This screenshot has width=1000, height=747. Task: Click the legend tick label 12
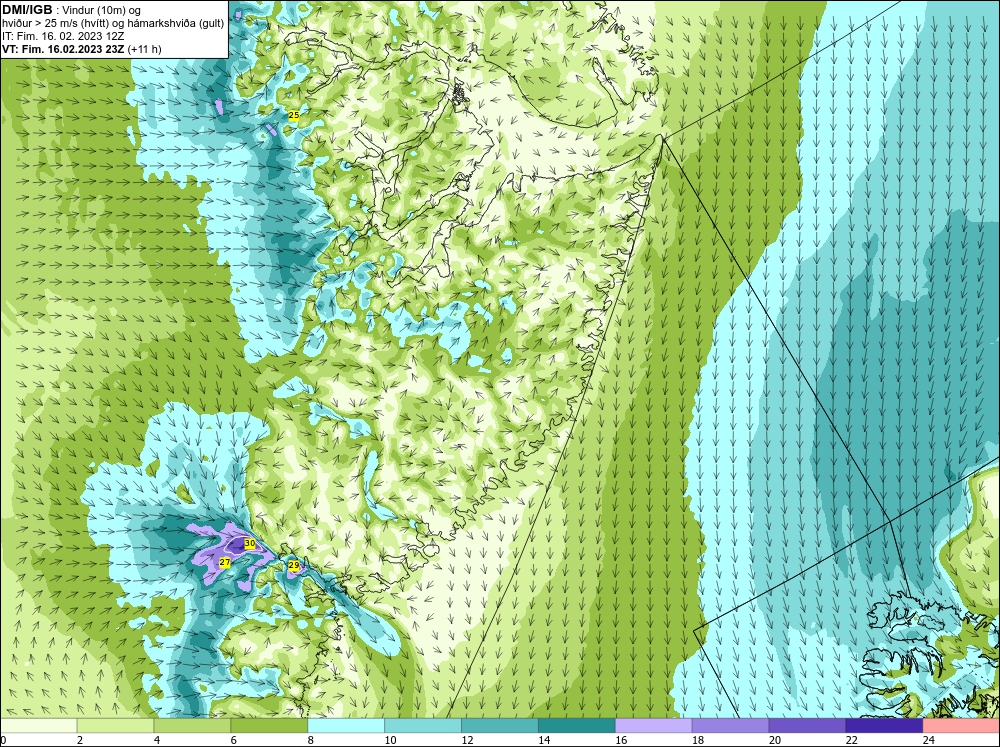coord(467,740)
